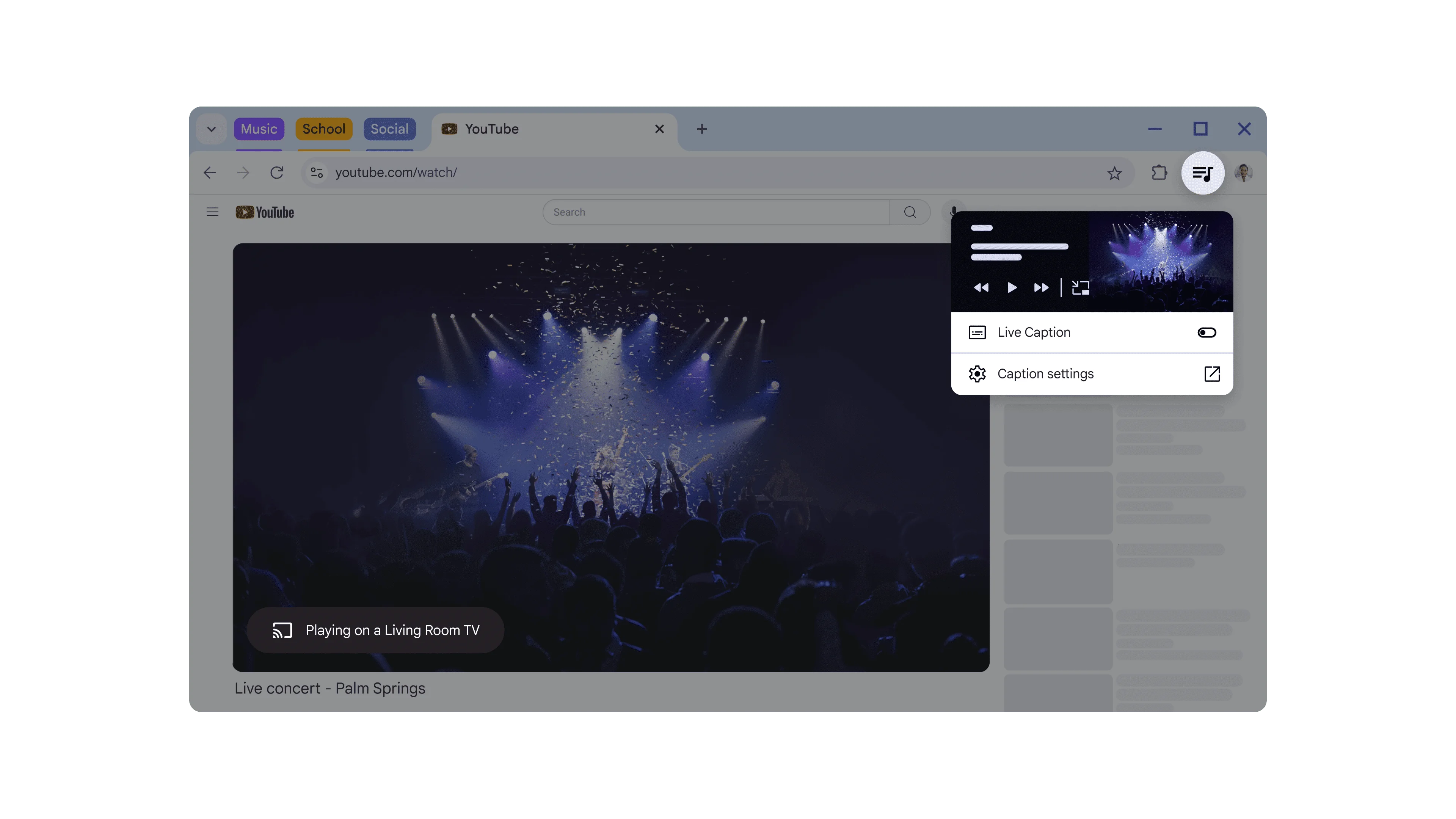
Task: Enter picture-in-picture from media popup
Action: tap(1080, 288)
